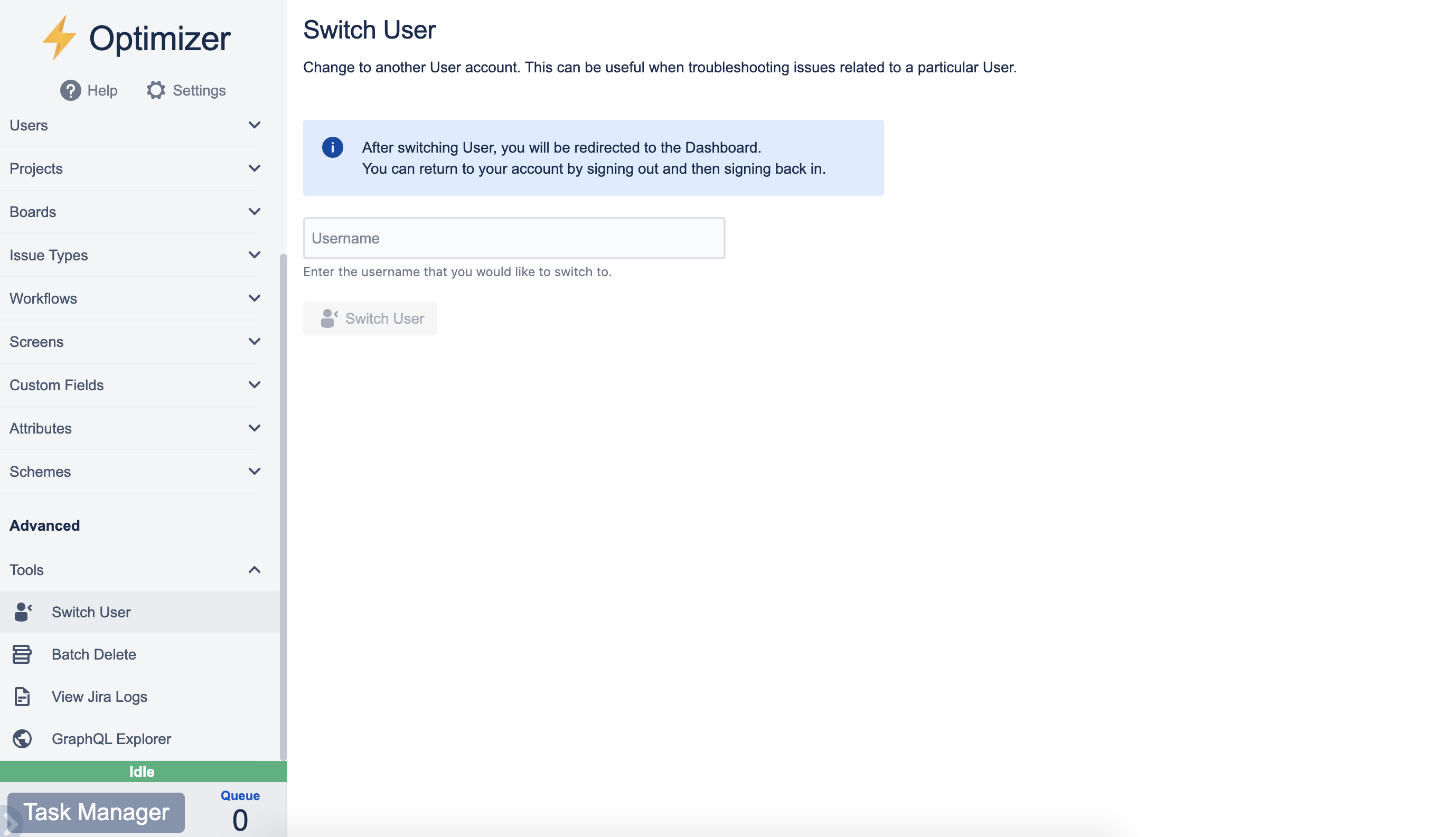
Task: Open View Jira Logs menu item
Action: [99, 696]
